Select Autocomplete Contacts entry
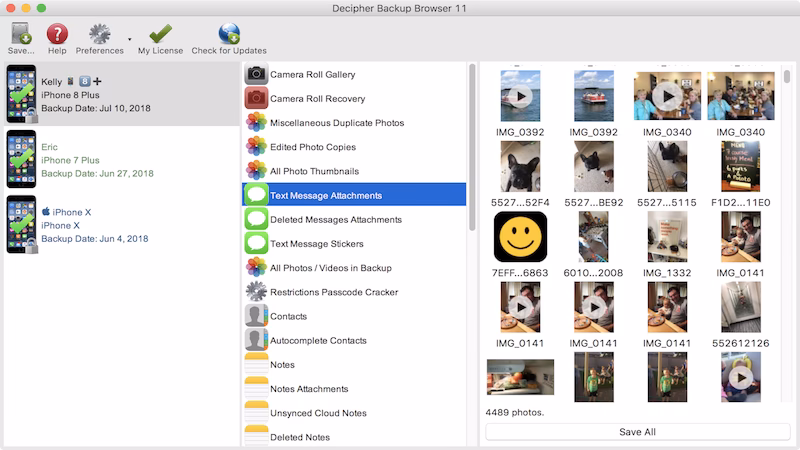This screenshot has height=450, width=800. pos(354,340)
